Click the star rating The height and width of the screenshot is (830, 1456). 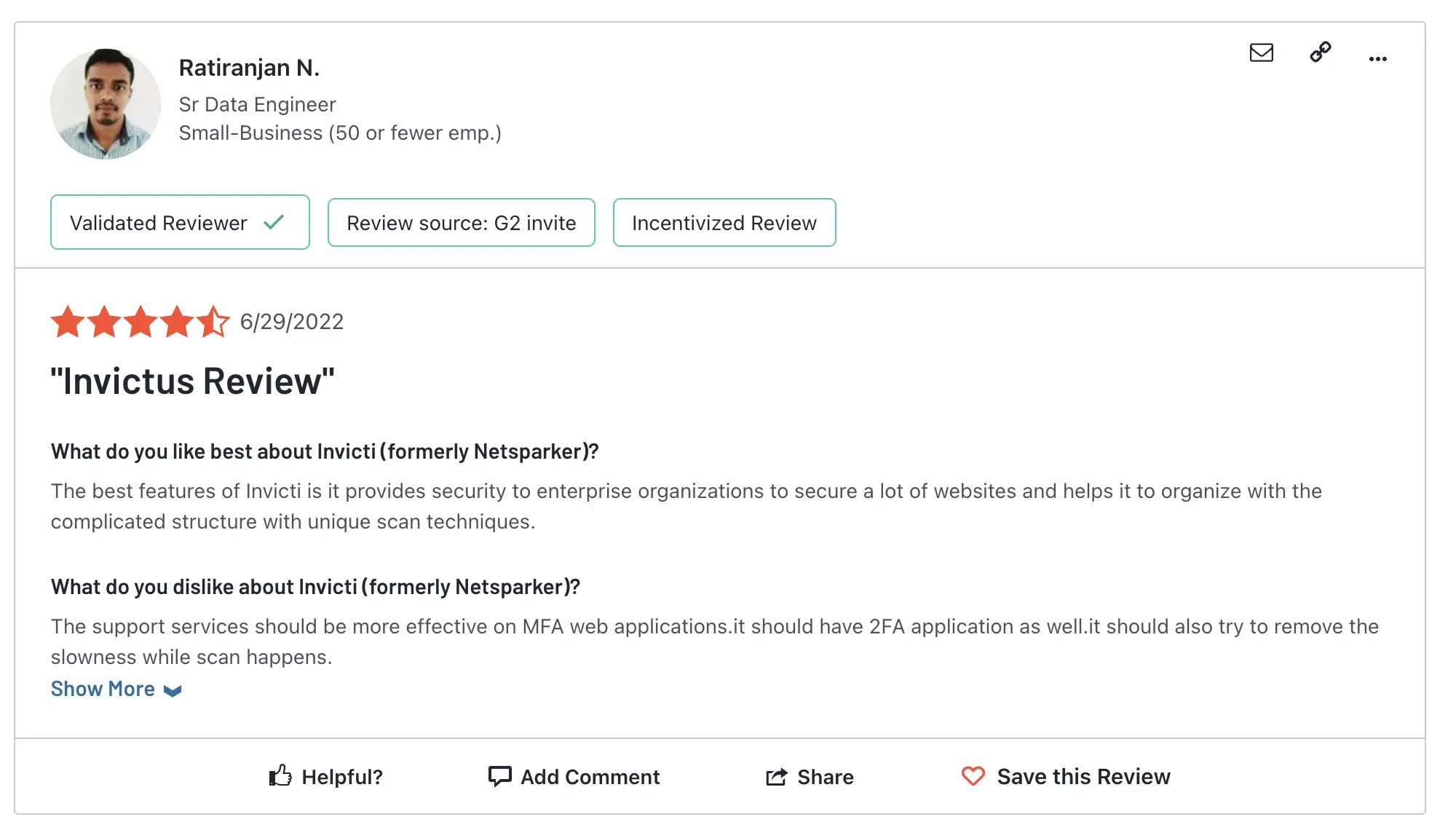pyautogui.click(x=141, y=322)
